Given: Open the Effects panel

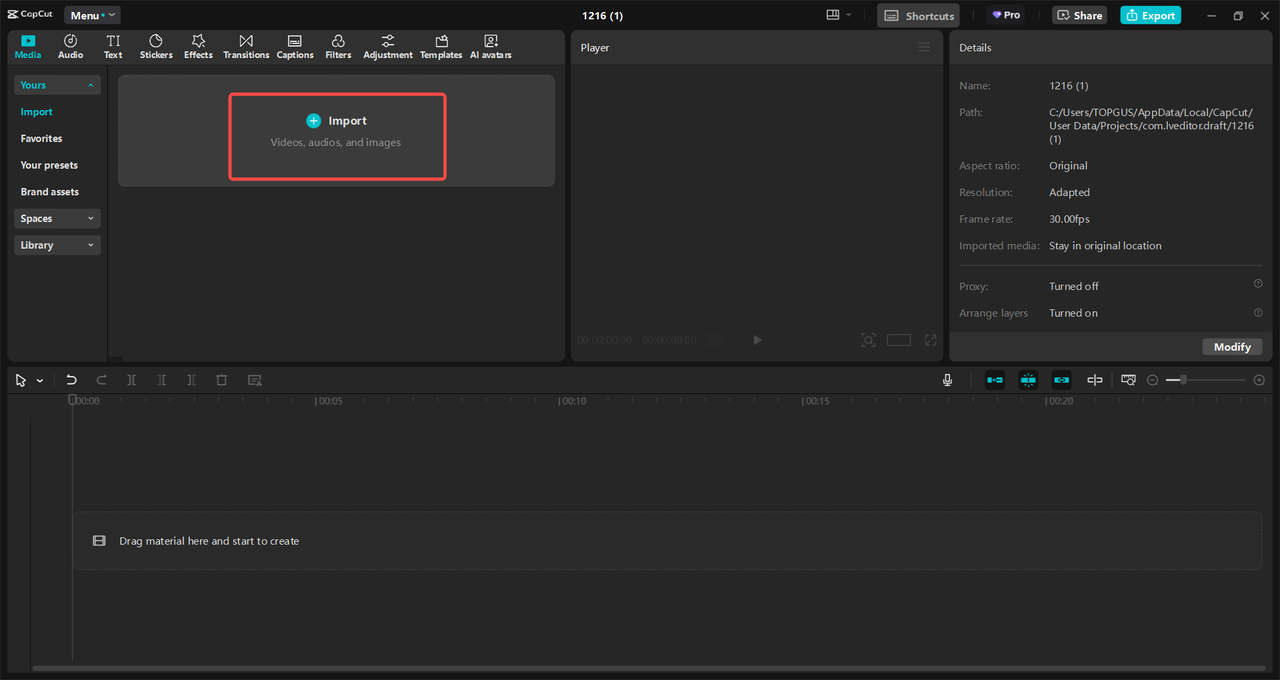Looking at the screenshot, I should pos(198,46).
